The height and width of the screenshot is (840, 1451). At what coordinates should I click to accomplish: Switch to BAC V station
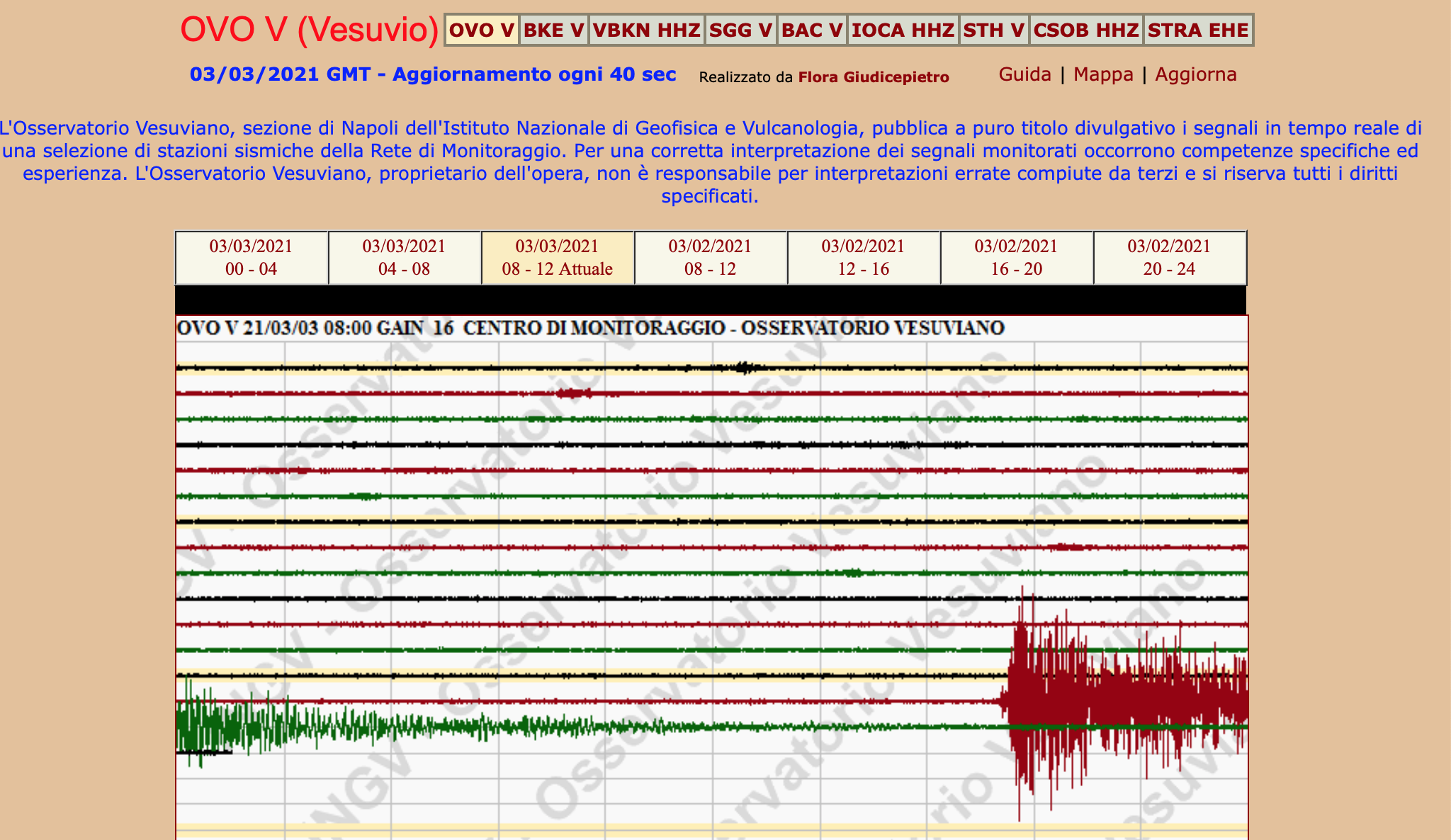tap(812, 30)
